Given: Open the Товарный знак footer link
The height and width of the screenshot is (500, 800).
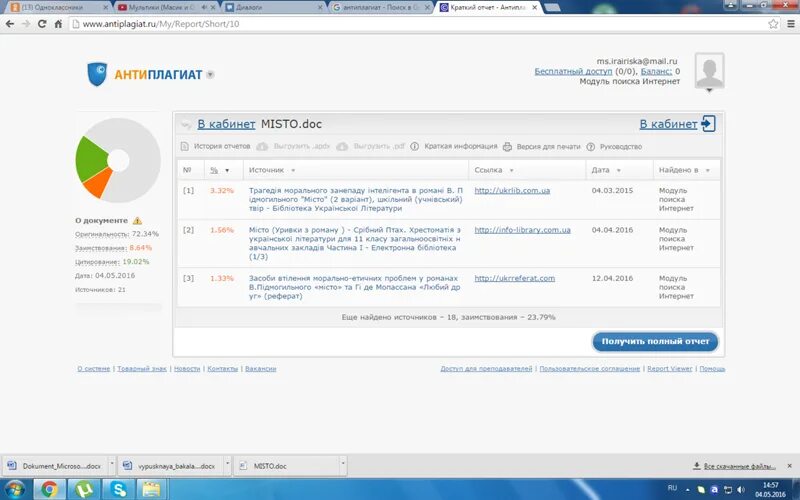Looking at the screenshot, I should (x=142, y=368).
